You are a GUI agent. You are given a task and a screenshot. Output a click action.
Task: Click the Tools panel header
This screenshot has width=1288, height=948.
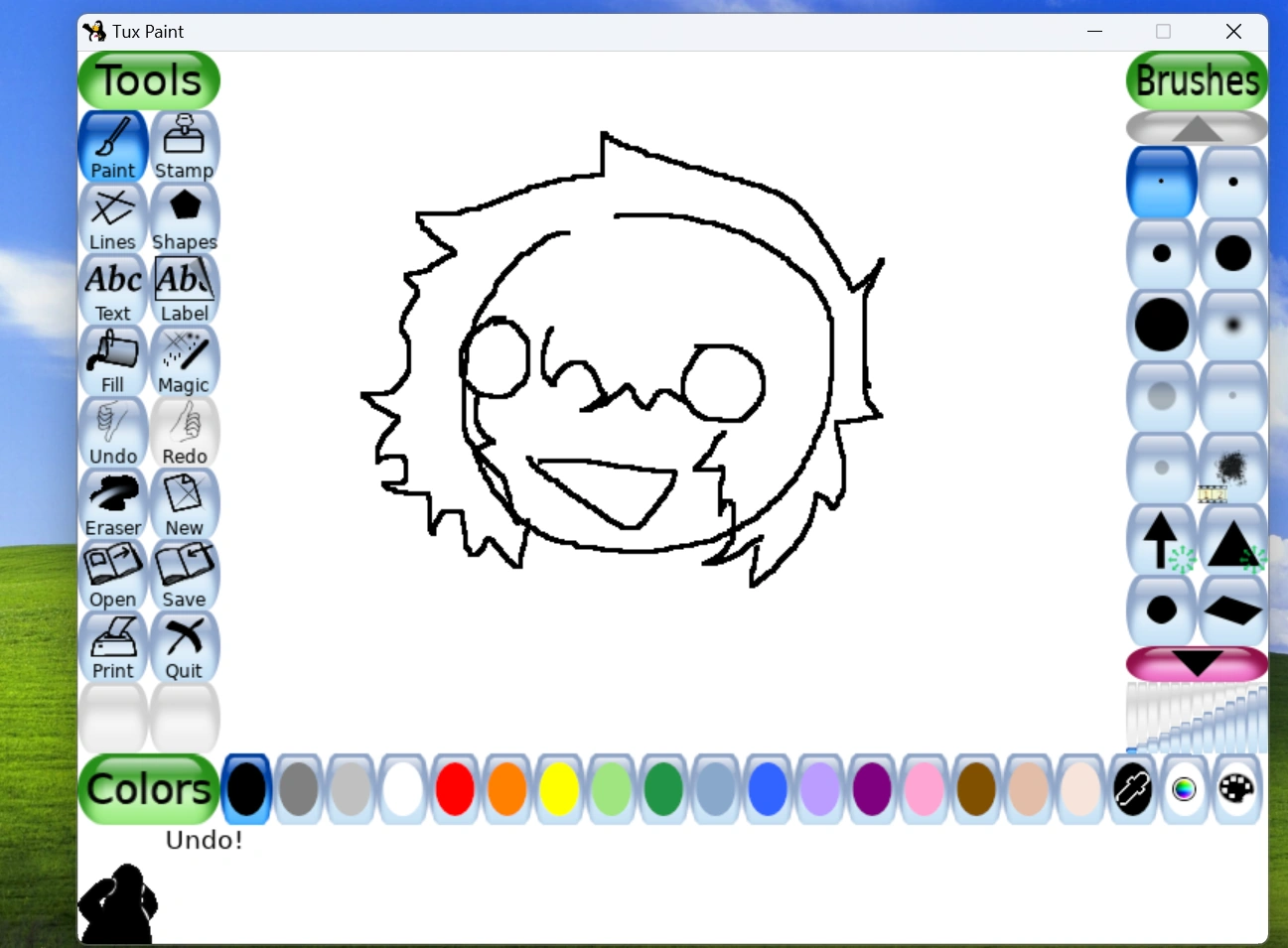[x=148, y=80]
